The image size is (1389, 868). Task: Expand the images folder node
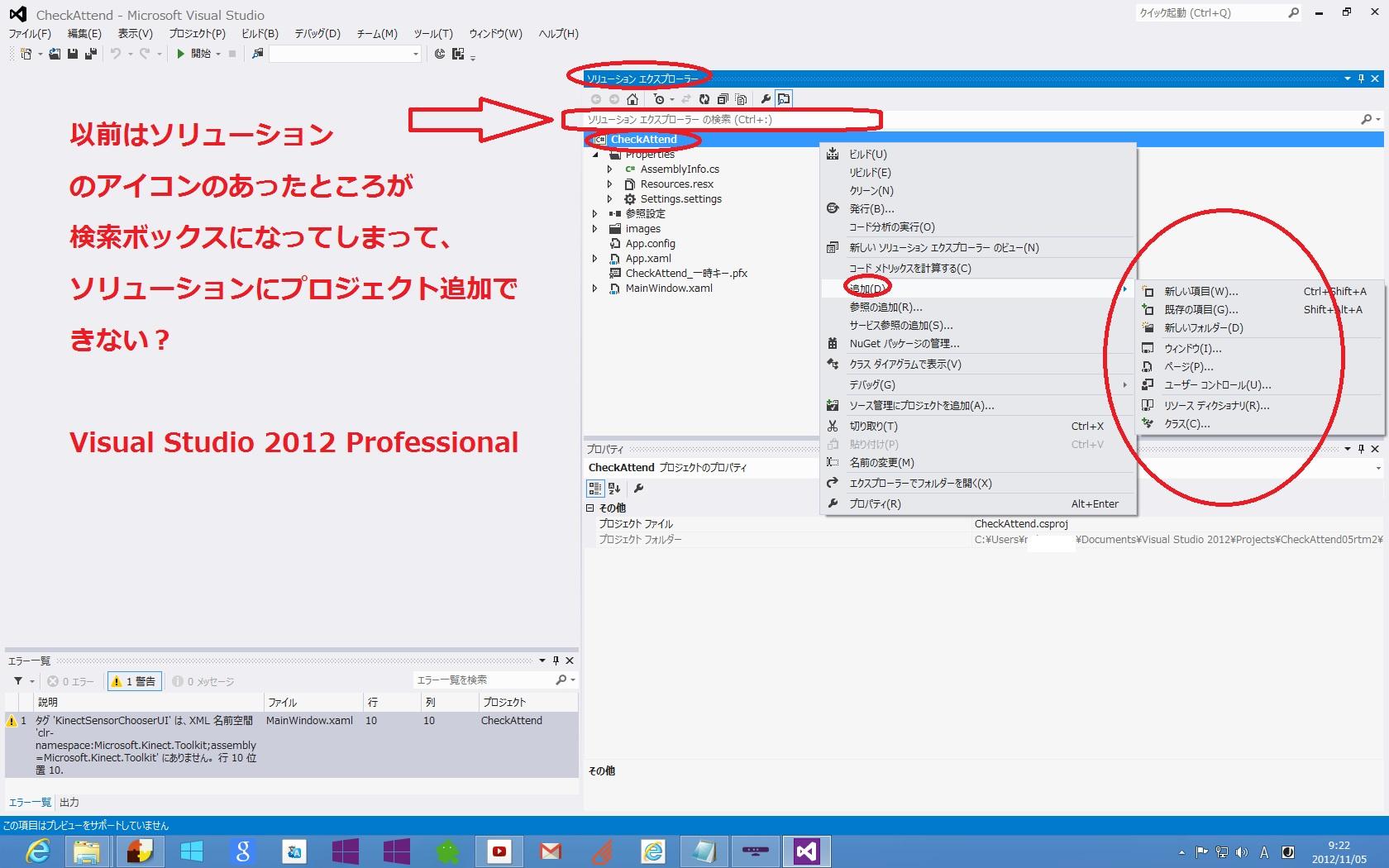(594, 229)
